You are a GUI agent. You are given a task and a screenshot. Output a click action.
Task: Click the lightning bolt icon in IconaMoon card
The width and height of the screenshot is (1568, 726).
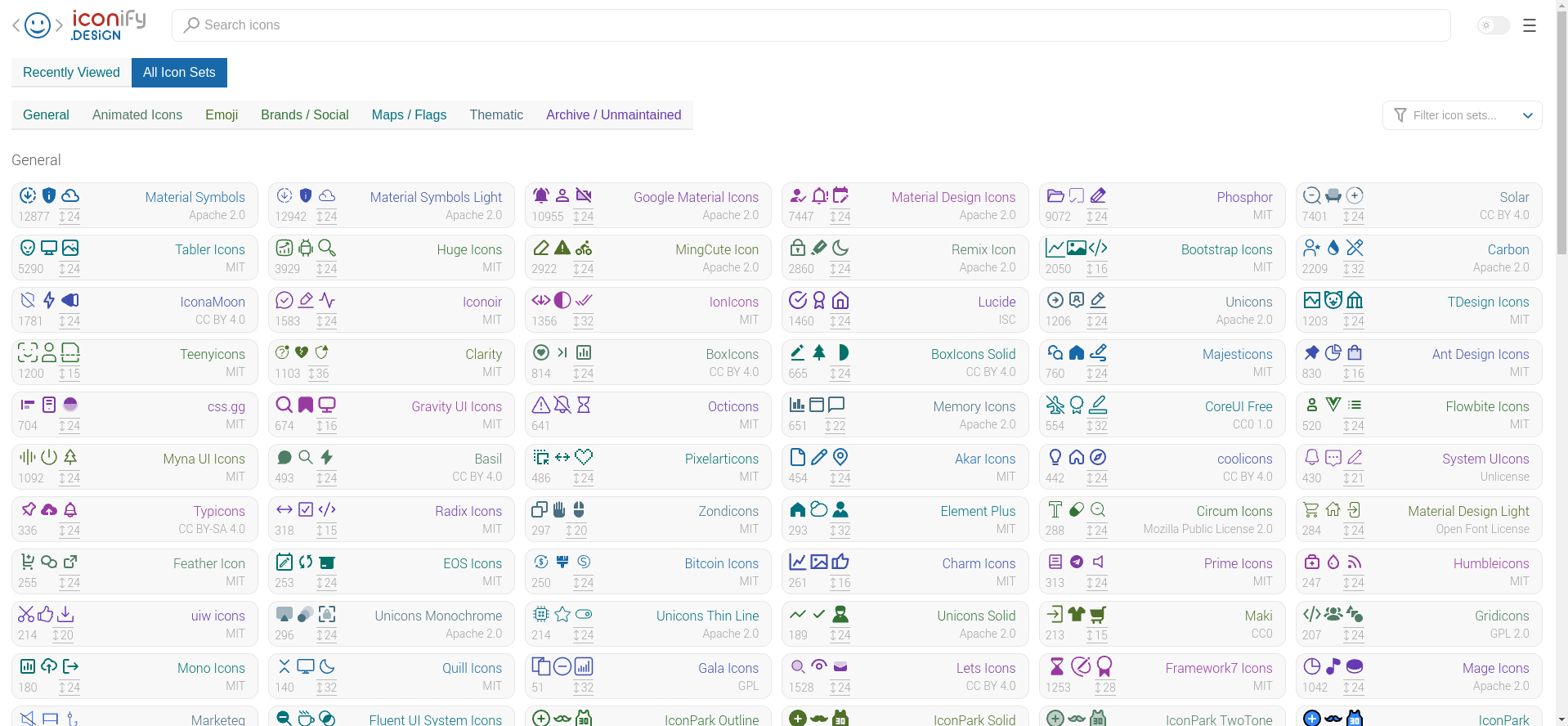(49, 300)
